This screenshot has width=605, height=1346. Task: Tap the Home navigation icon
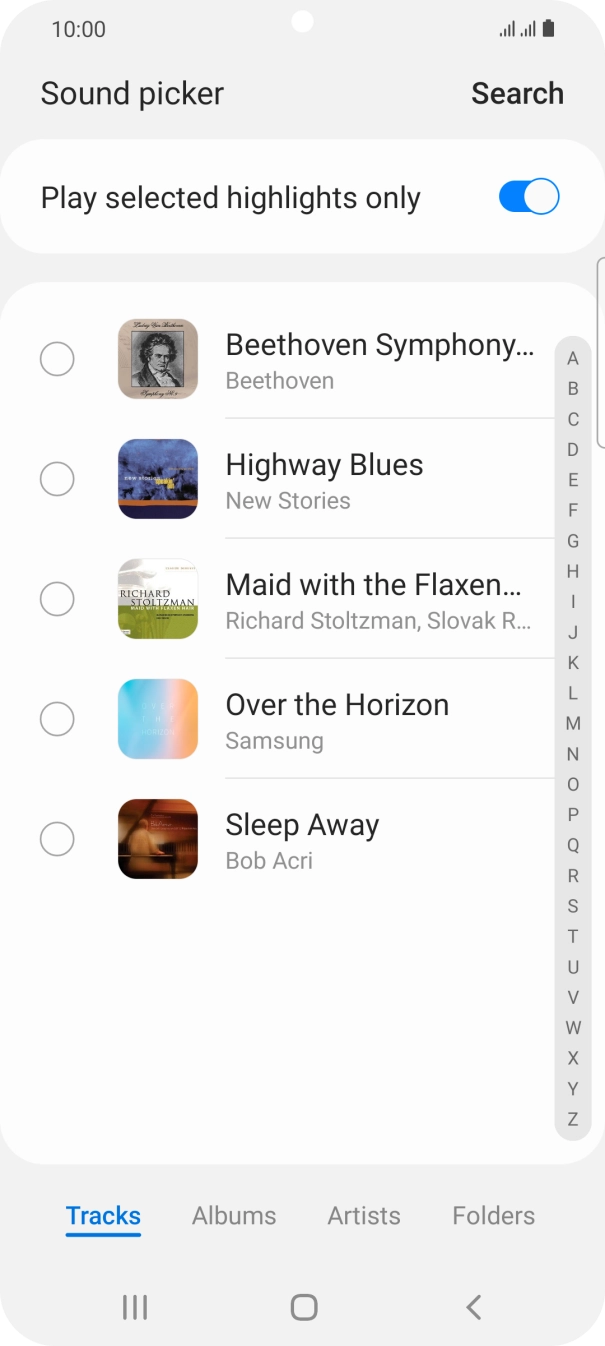[302, 1307]
